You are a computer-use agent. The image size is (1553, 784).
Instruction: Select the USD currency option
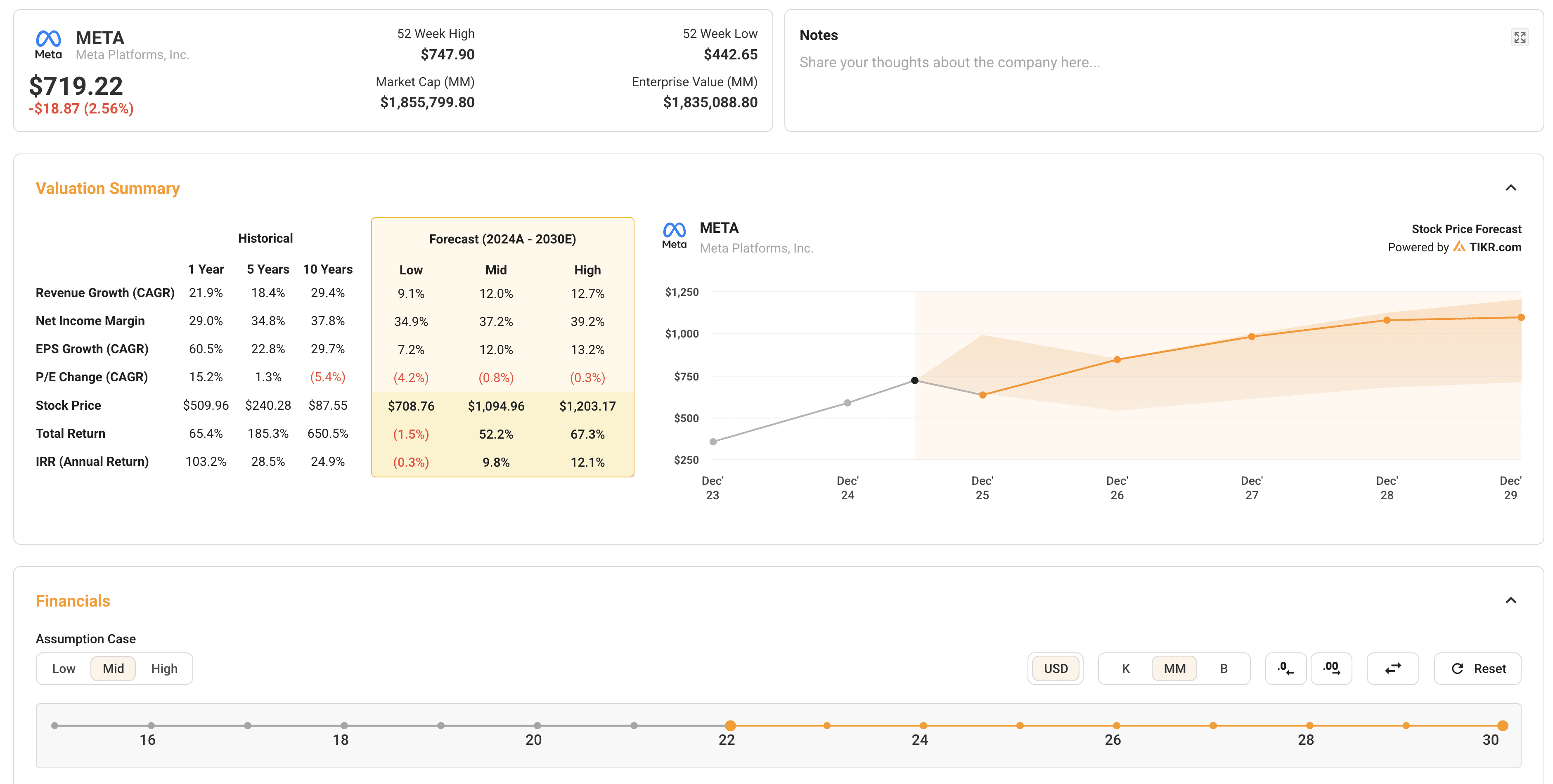click(x=1056, y=668)
